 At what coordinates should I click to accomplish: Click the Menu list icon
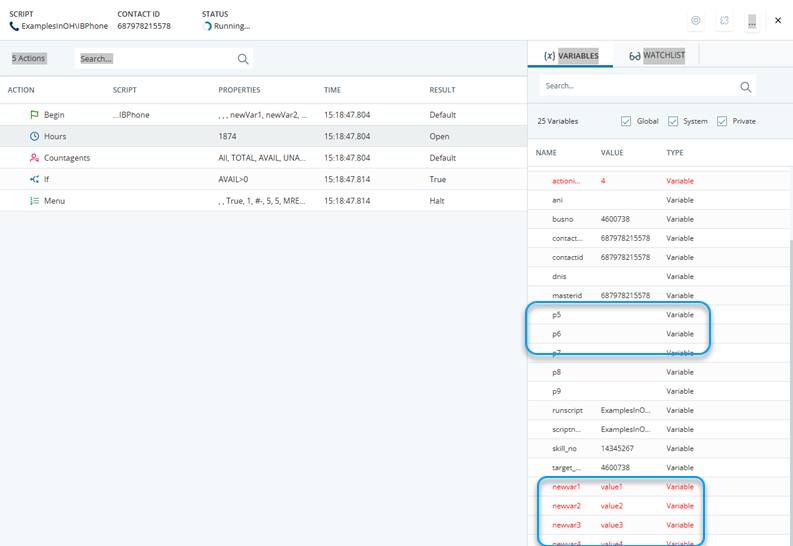click(34, 201)
